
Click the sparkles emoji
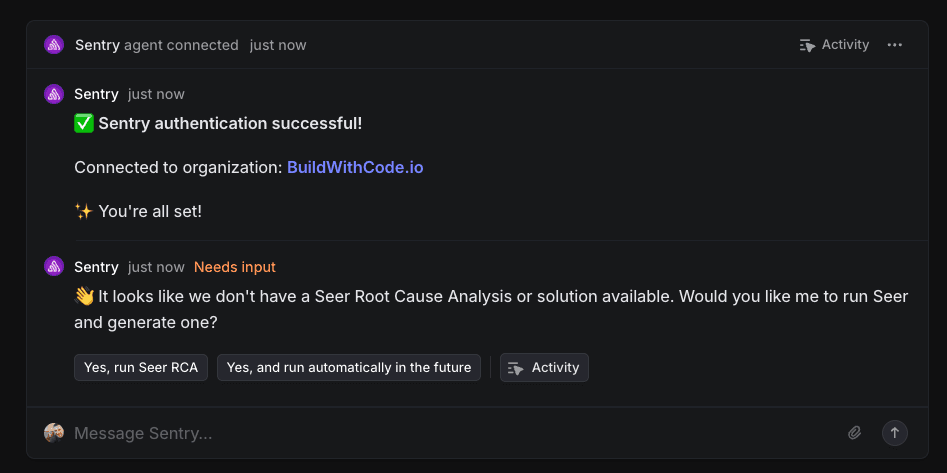83,211
